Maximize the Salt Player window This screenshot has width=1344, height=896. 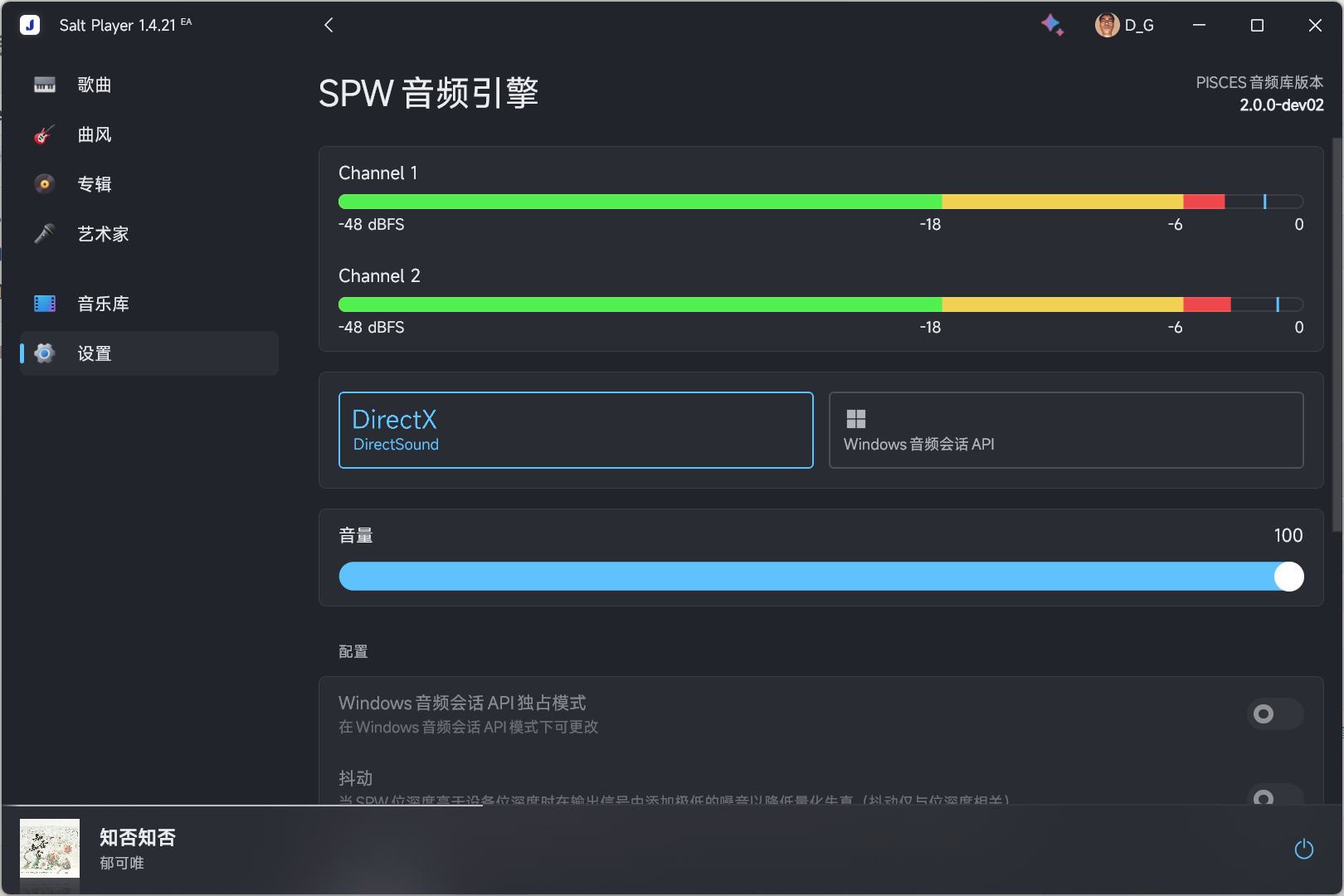tap(1257, 25)
